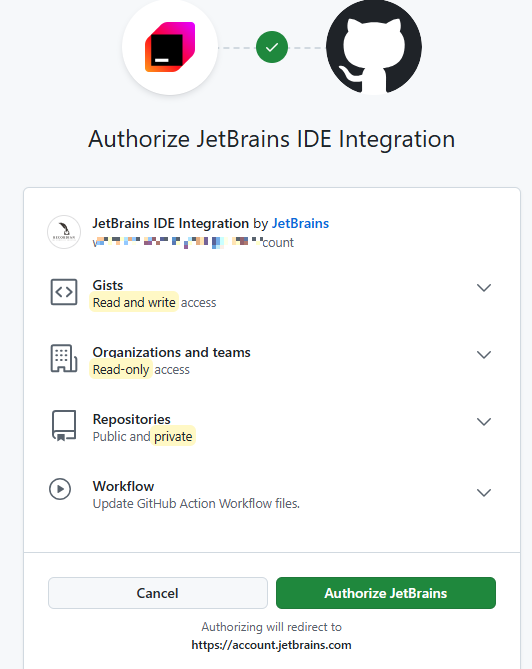532x669 pixels.
Task: Click the JetBrains logo icon
Action: (170, 47)
